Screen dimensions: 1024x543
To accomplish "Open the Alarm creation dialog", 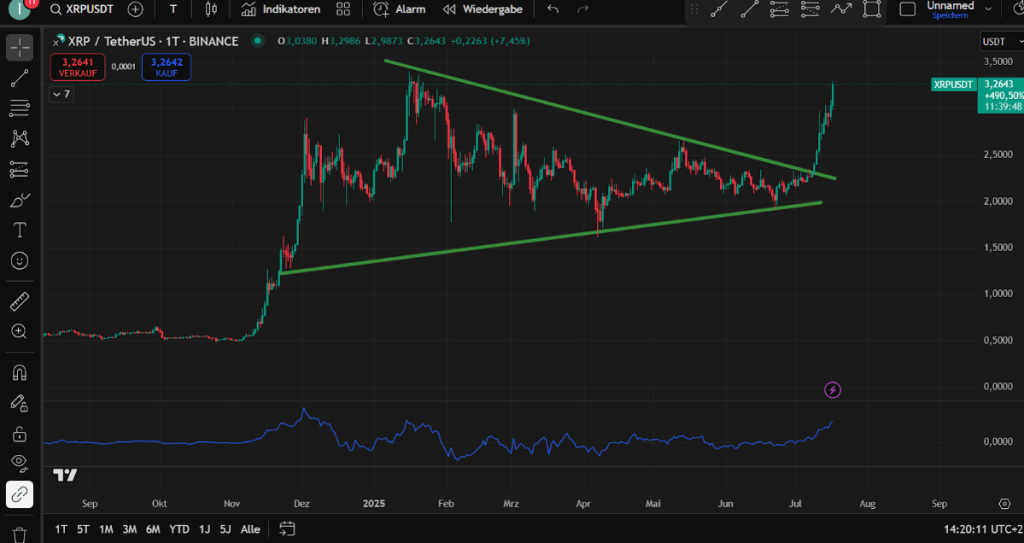I will point(400,9).
